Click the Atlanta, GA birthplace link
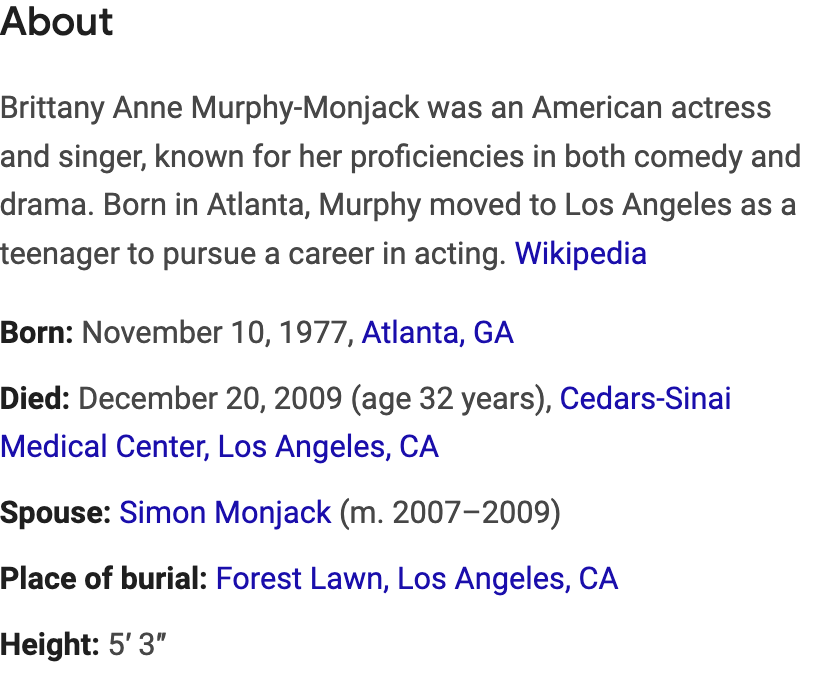This screenshot has width=822, height=692. coord(437,332)
